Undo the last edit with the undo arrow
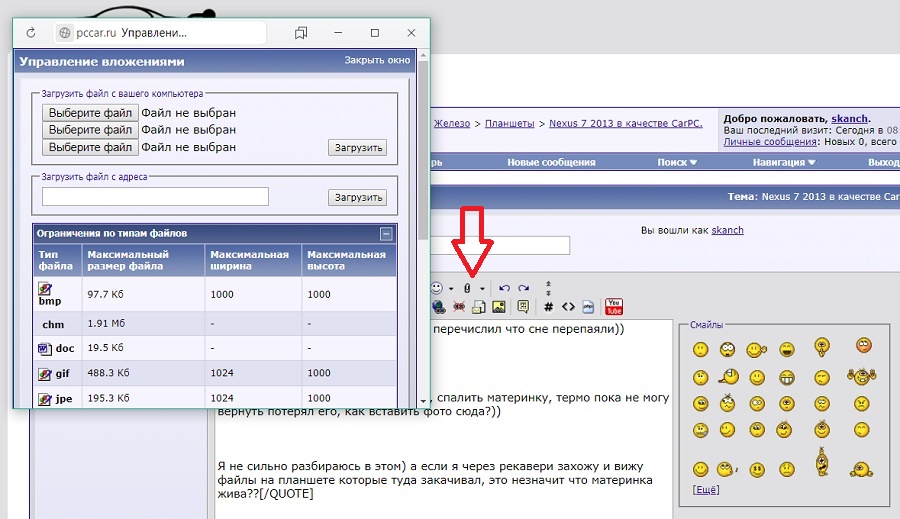 click(505, 288)
